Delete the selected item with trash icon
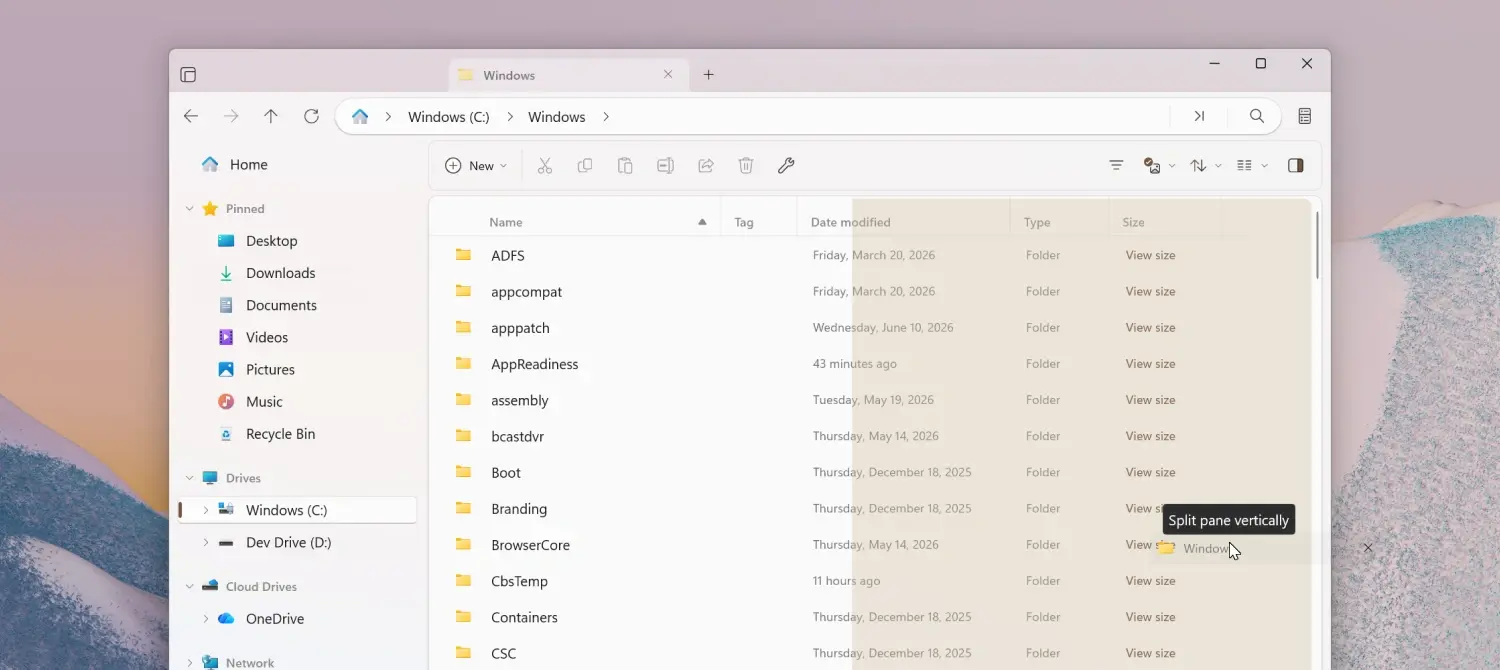This screenshot has width=1500, height=670. (746, 165)
